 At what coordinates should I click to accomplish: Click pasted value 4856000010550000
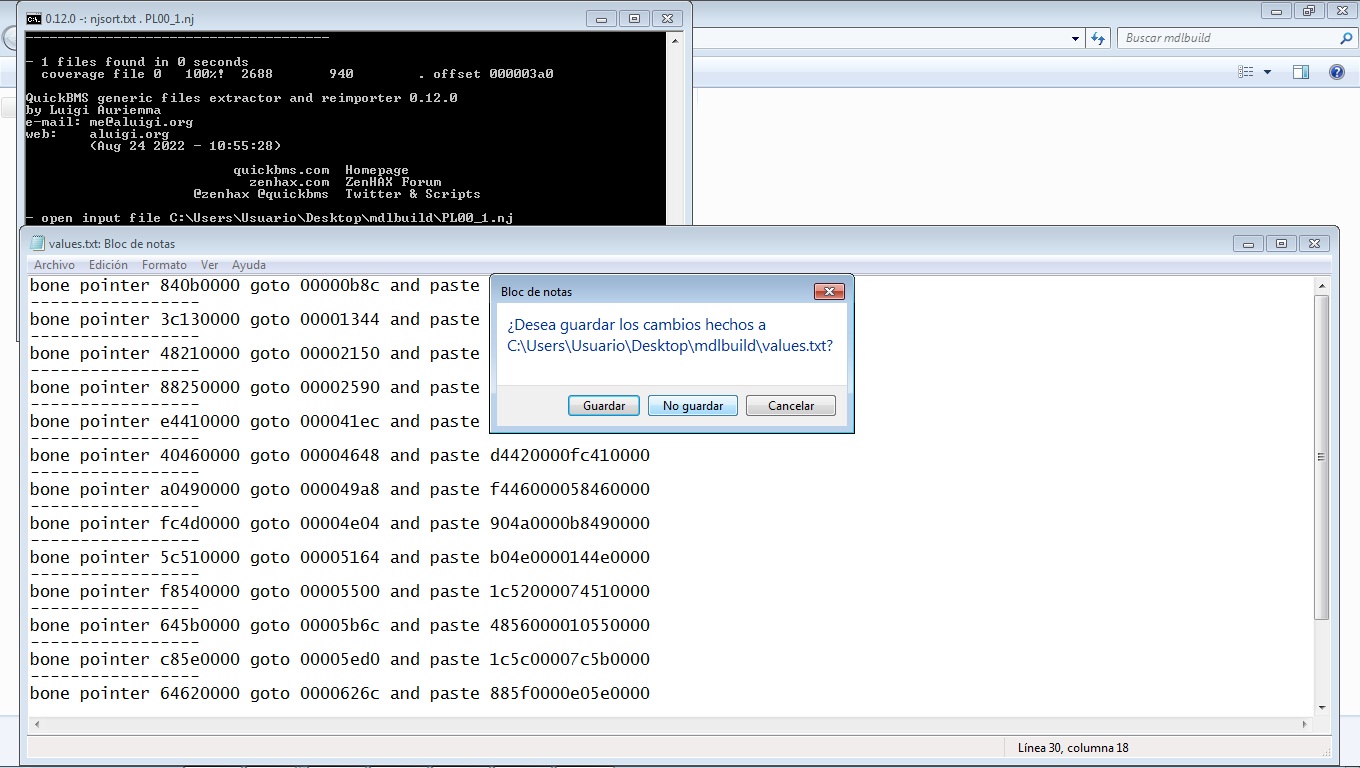click(570, 626)
